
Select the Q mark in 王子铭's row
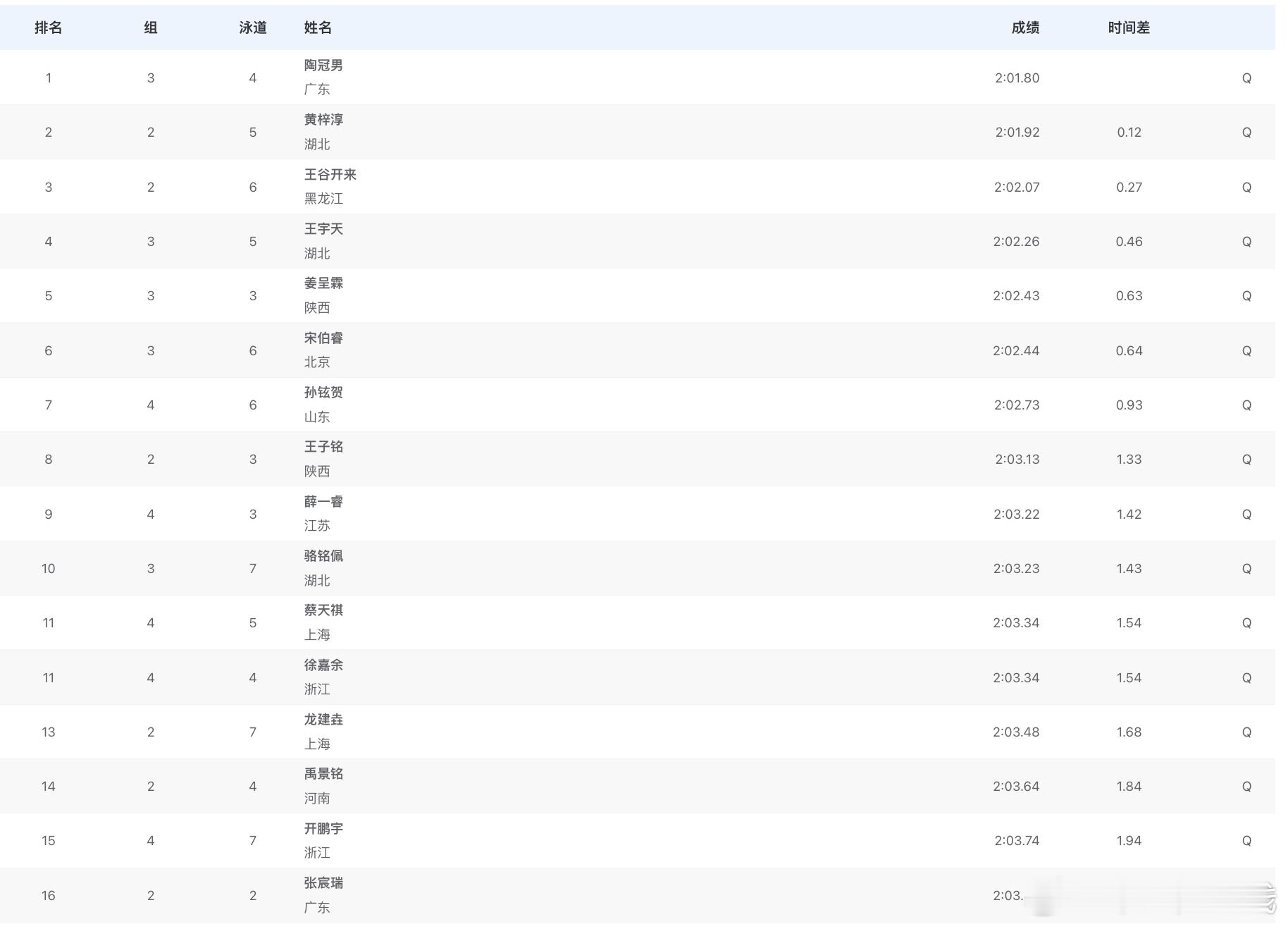click(x=1246, y=460)
